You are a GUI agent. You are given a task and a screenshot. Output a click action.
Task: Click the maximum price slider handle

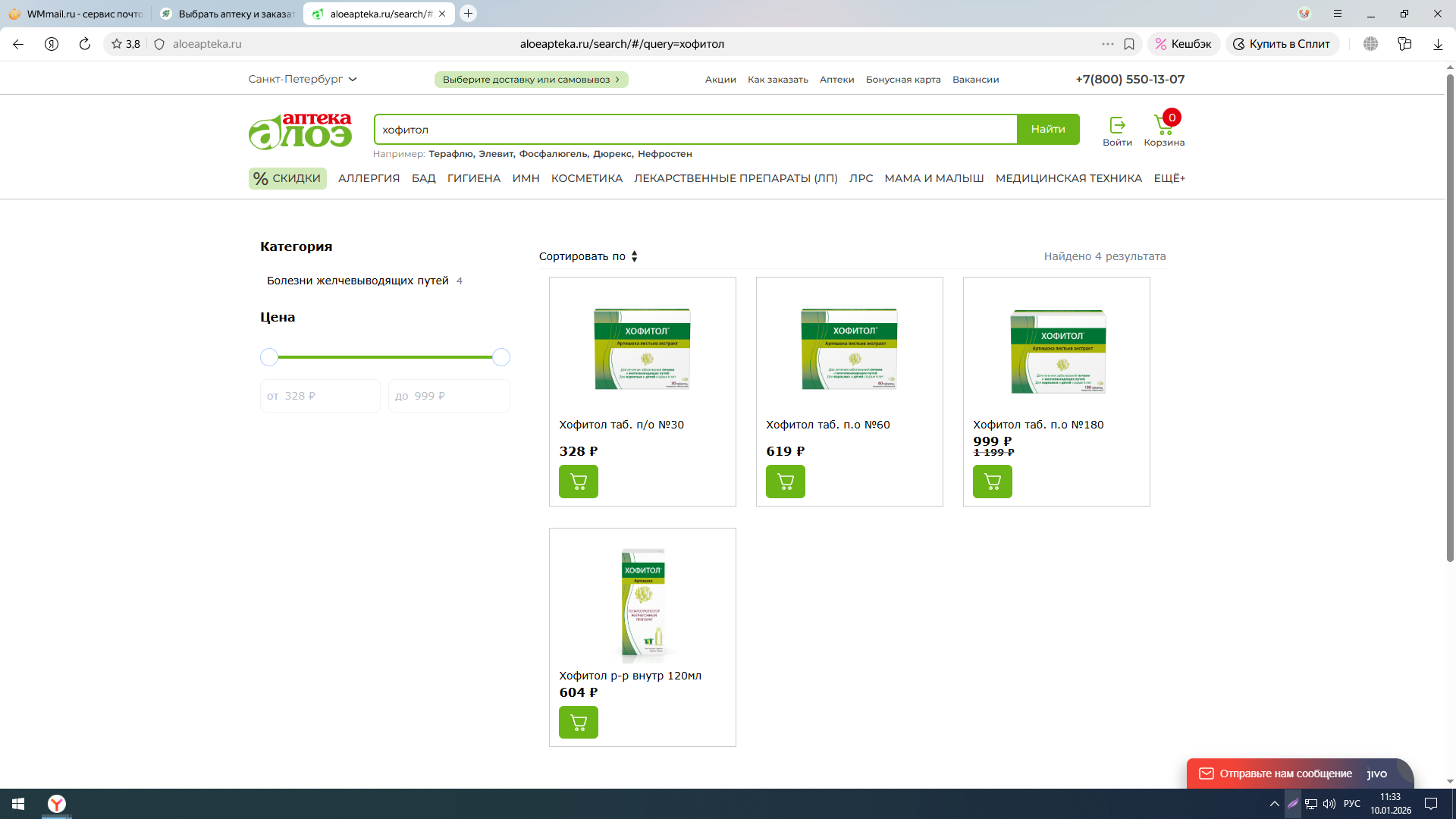tap(501, 357)
